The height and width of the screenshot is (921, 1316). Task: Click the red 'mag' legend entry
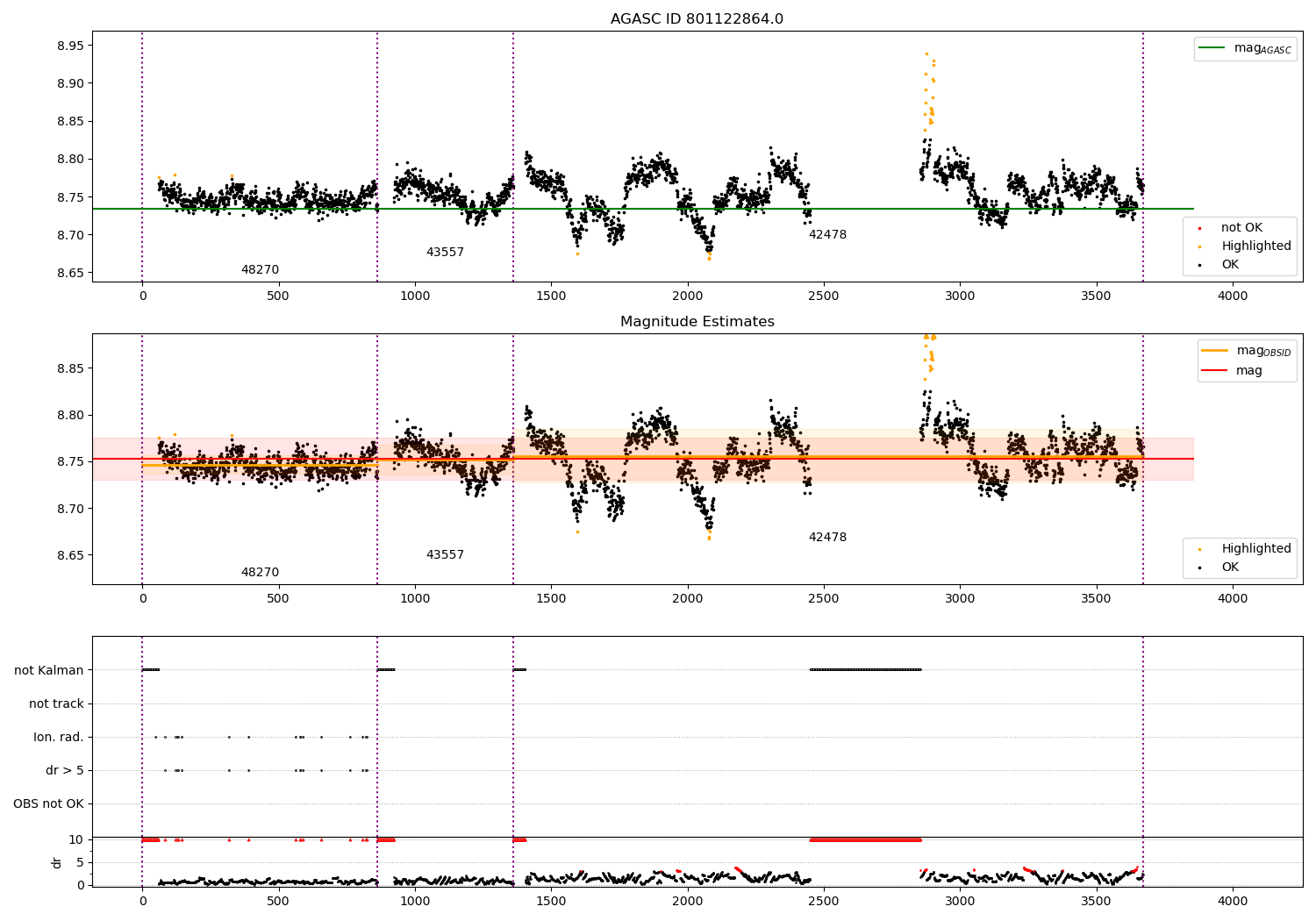(1248, 371)
